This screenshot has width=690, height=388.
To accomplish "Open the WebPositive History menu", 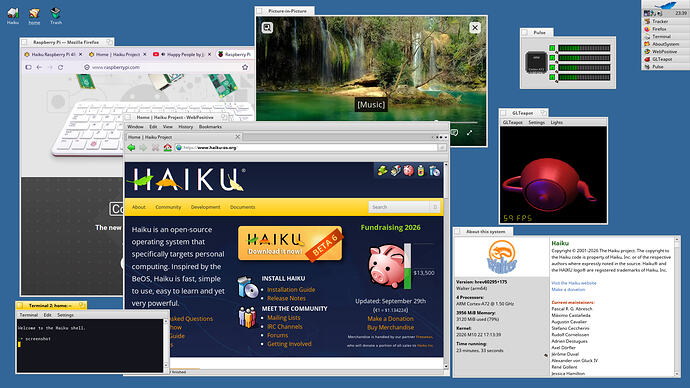I will [185, 127].
